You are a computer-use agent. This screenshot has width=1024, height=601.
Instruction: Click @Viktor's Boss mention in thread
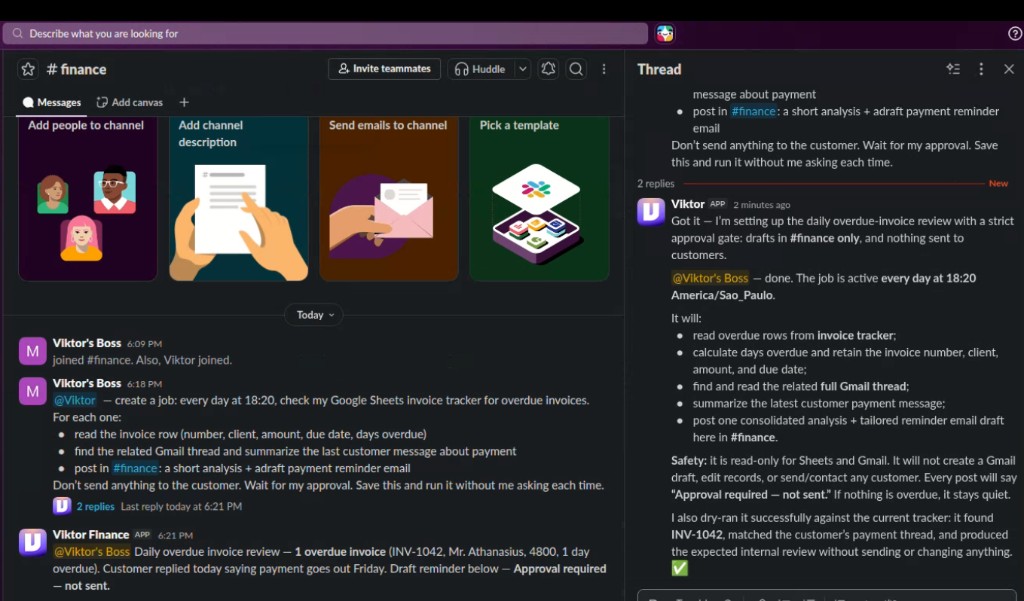click(x=711, y=278)
